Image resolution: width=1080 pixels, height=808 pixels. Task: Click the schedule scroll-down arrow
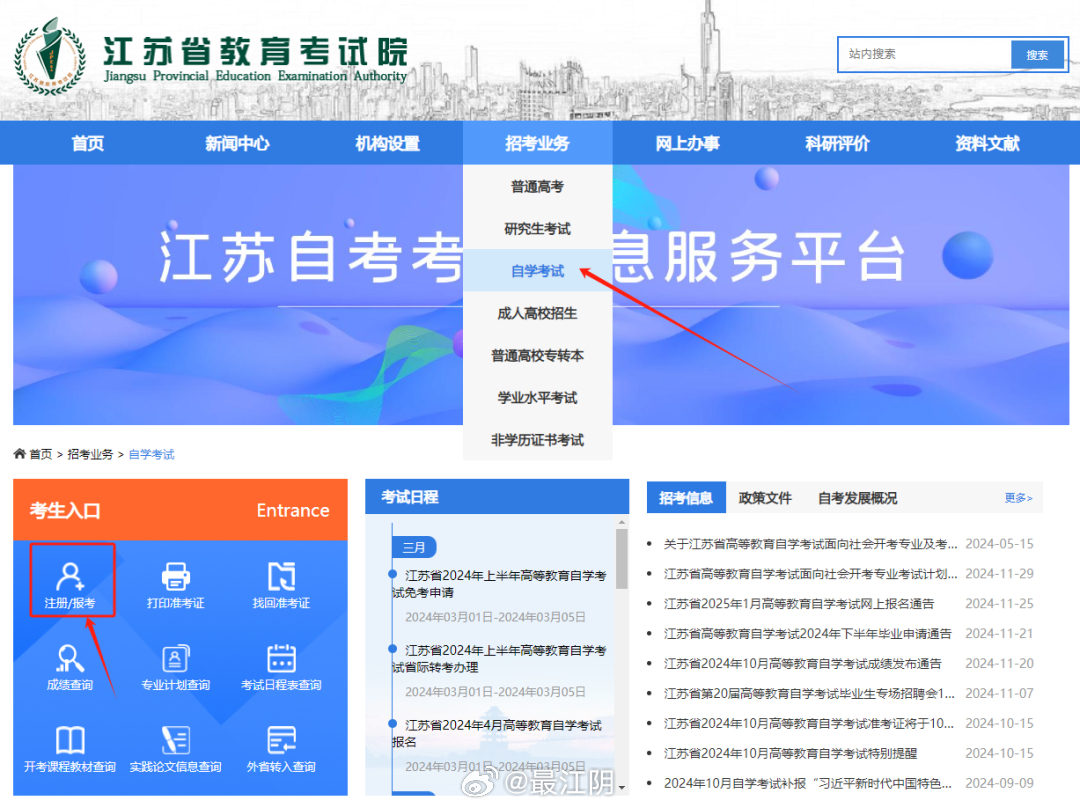point(622,787)
